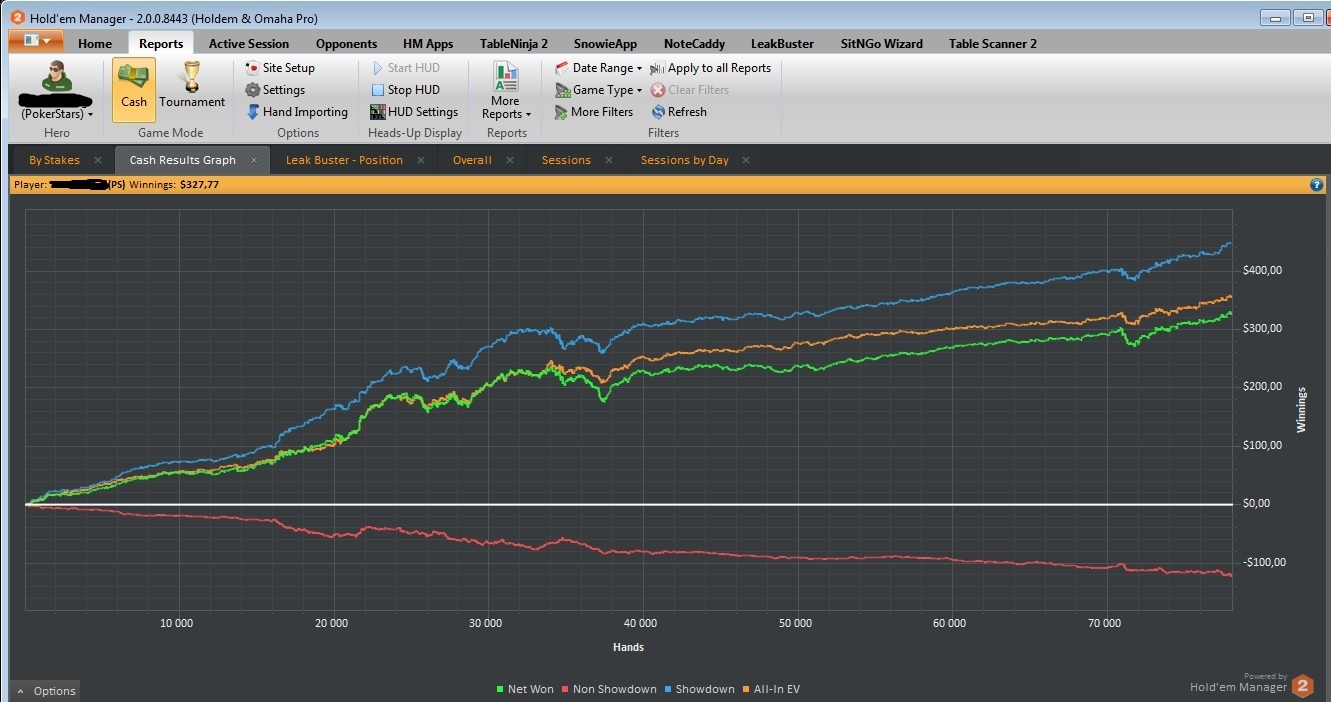Close the Leak Buster - Position tab
The image size is (1331, 702).
pos(421,160)
